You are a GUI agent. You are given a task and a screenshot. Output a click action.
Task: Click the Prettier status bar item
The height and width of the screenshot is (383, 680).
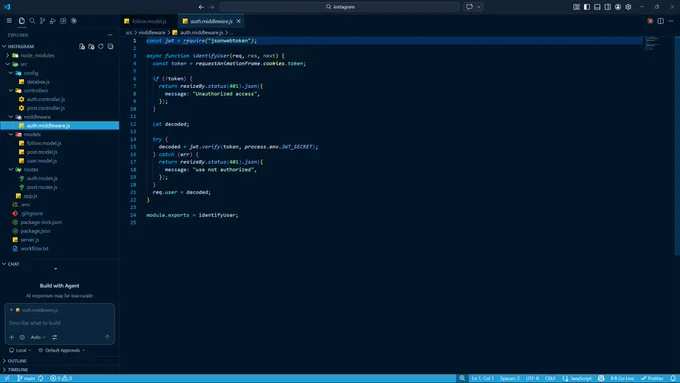click(x=652, y=378)
